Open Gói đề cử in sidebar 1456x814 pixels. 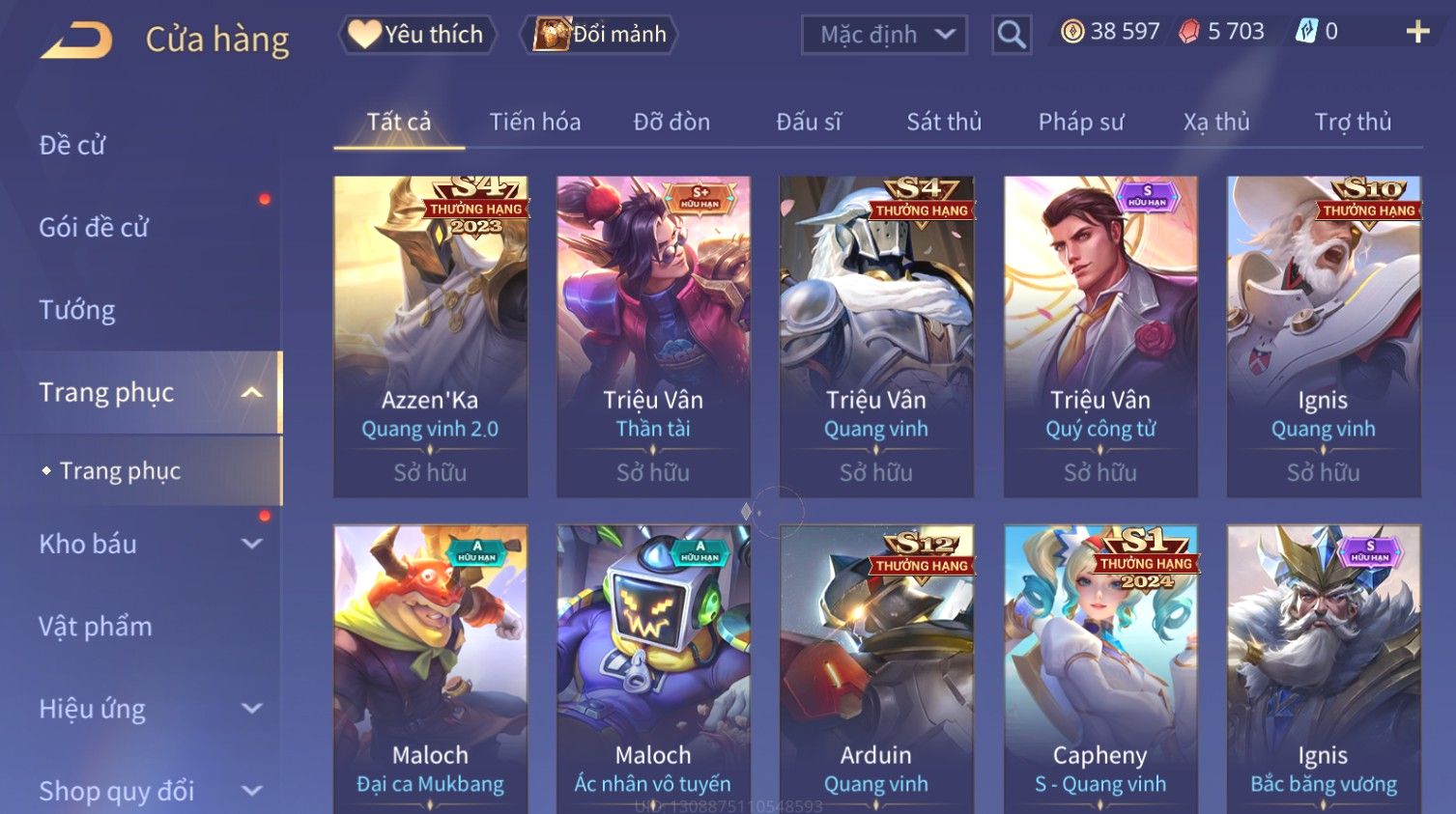94,228
